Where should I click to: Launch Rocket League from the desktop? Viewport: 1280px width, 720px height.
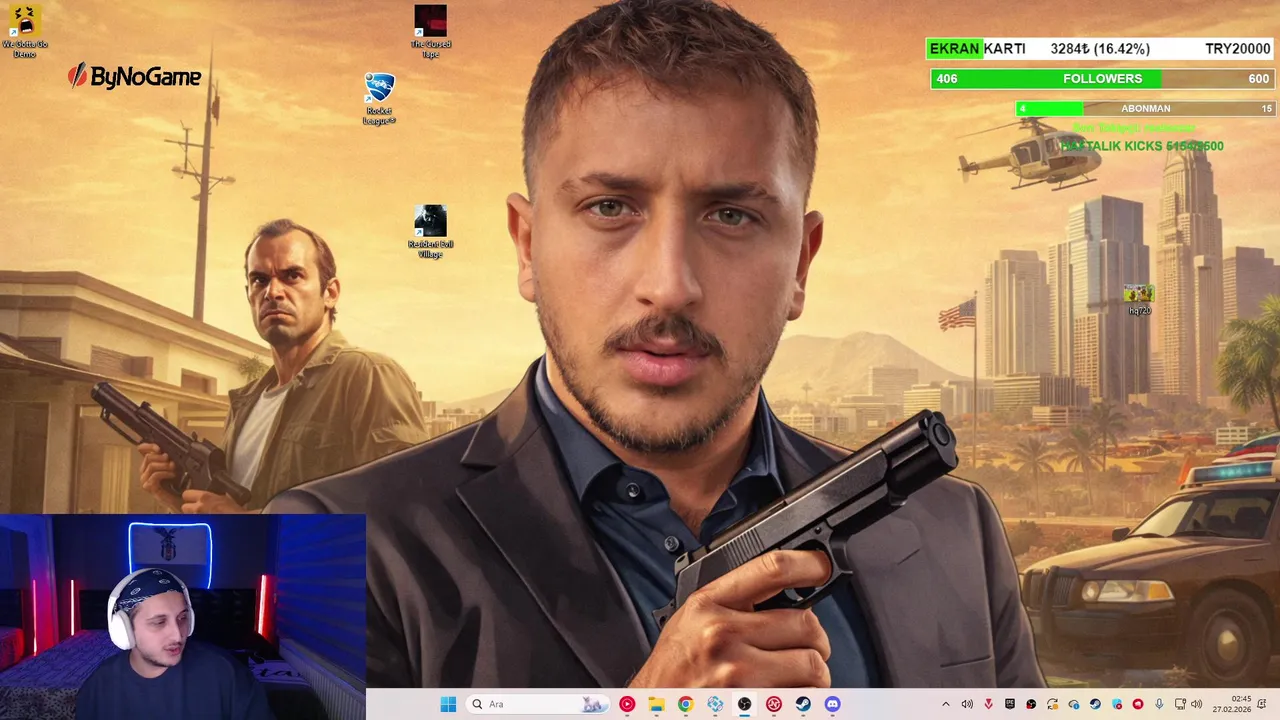379,98
